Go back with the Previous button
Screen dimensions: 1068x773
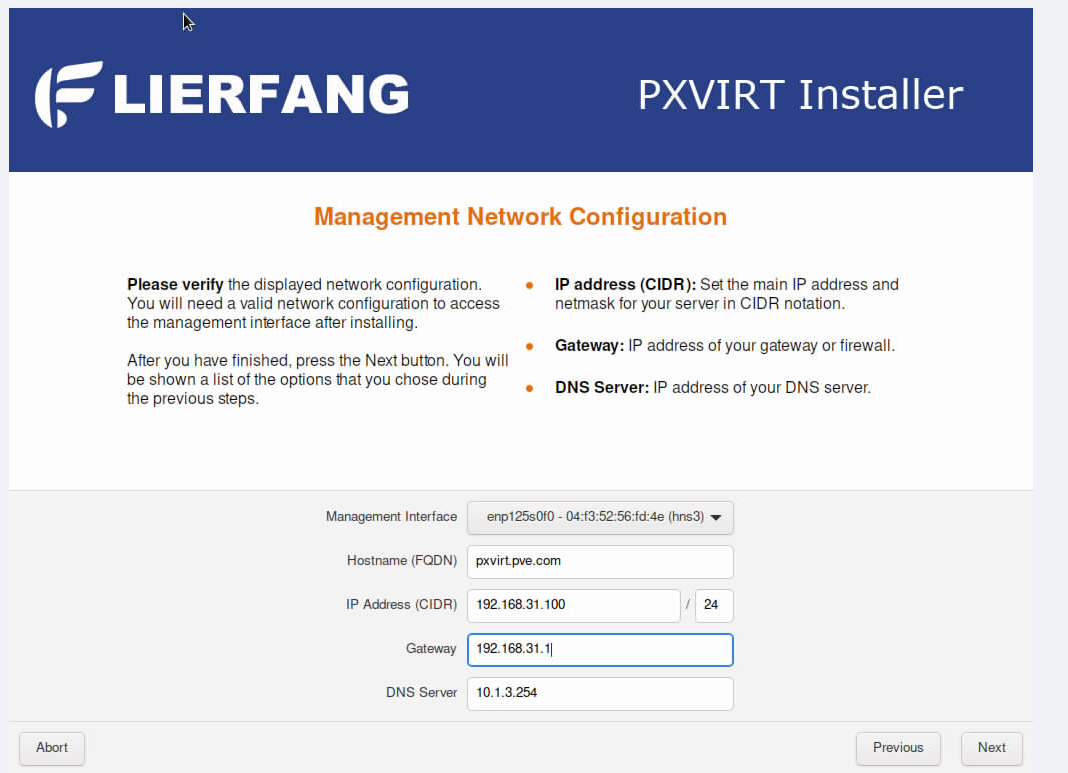897,747
